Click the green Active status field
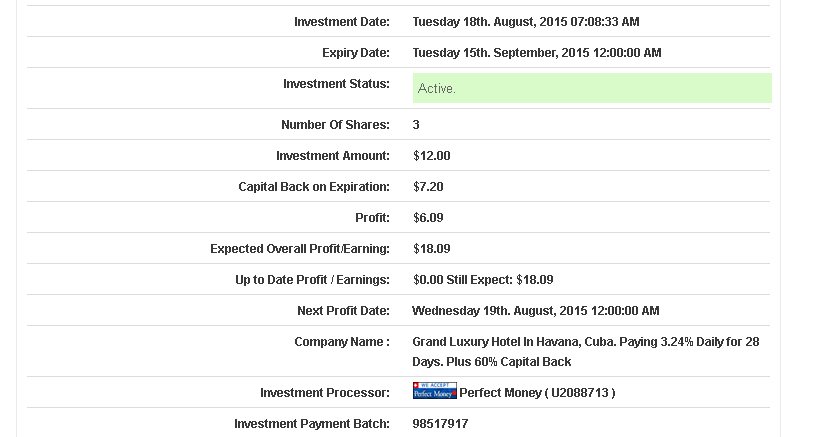The width and height of the screenshot is (823, 437). (592, 88)
